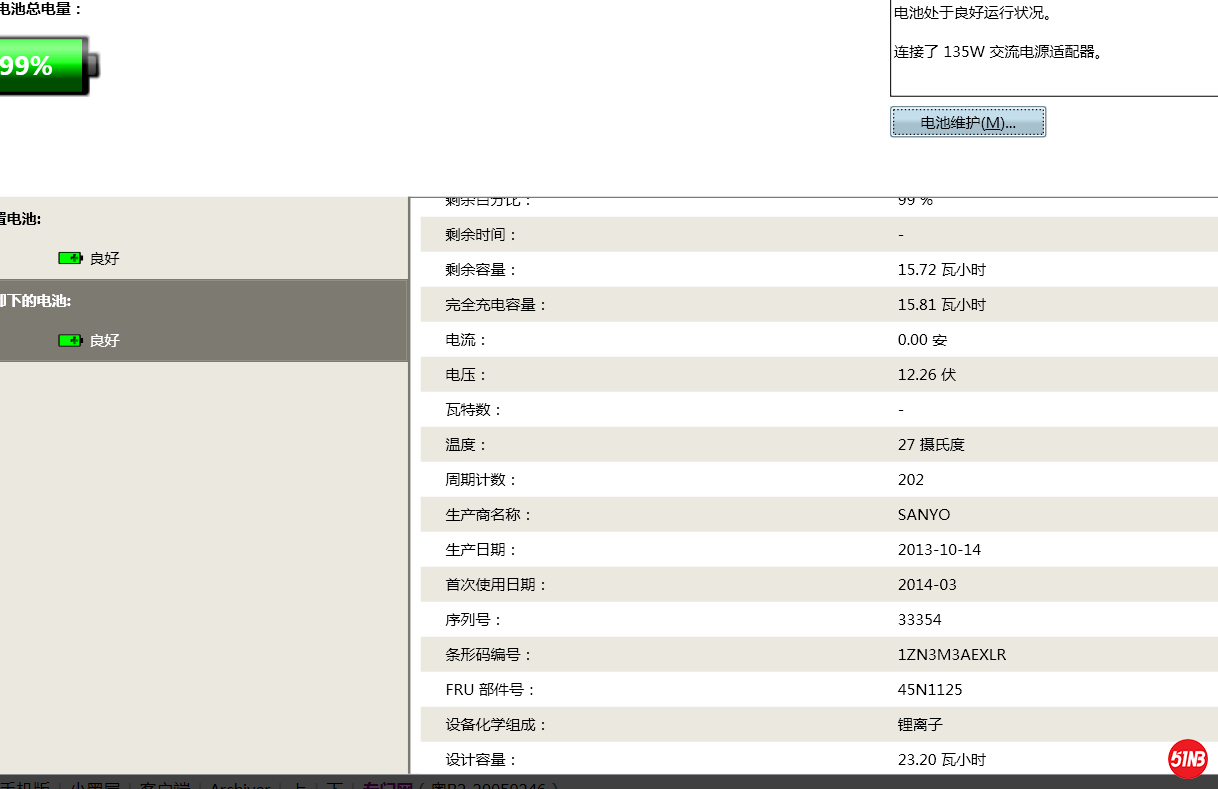Screen dimensions: 1218x789
Task: Click the 剩余容量: row label
Action: click(x=482, y=270)
